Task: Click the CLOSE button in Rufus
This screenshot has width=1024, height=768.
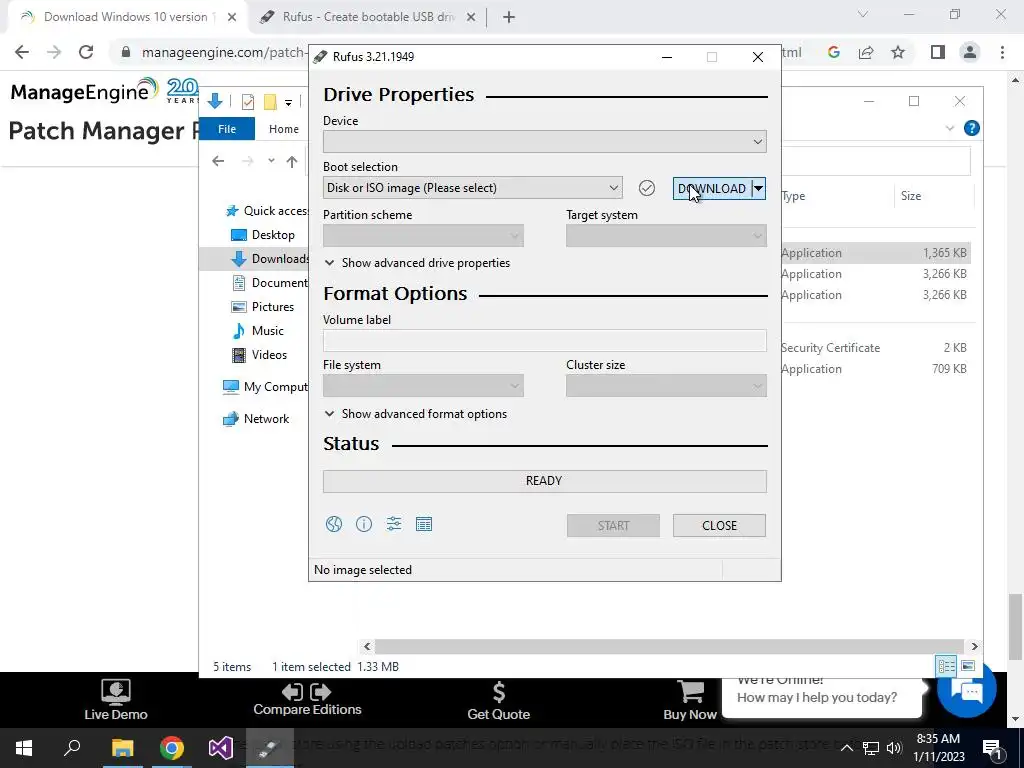Action: pyautogui.click(x=719, y=526)
